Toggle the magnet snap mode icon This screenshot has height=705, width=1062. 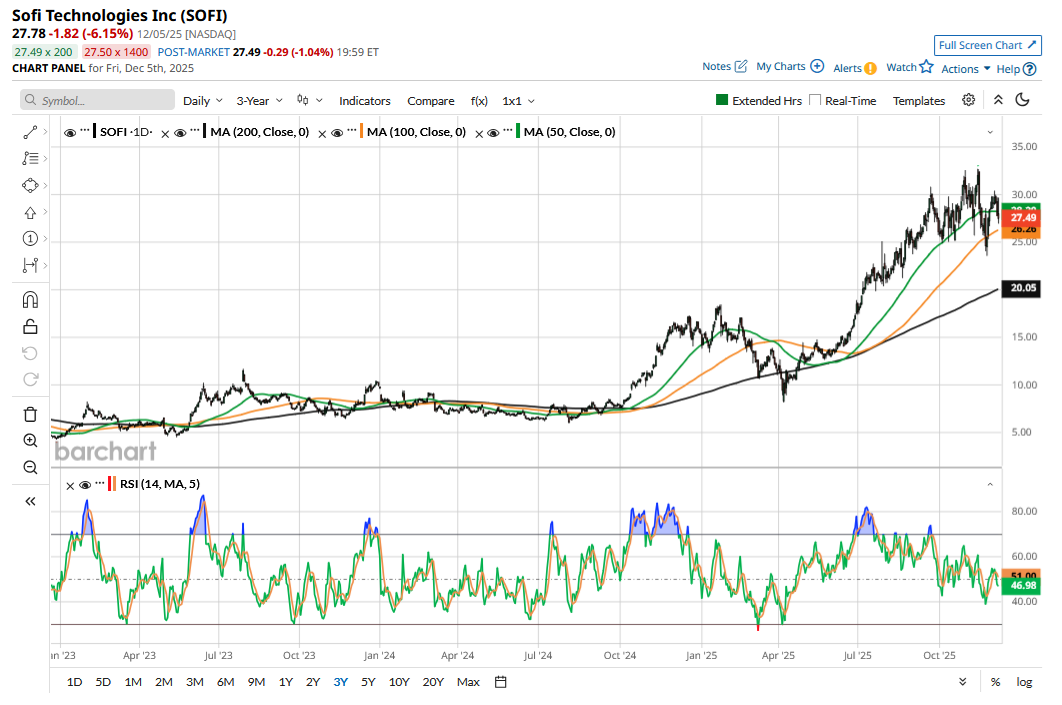pos(30,299)
